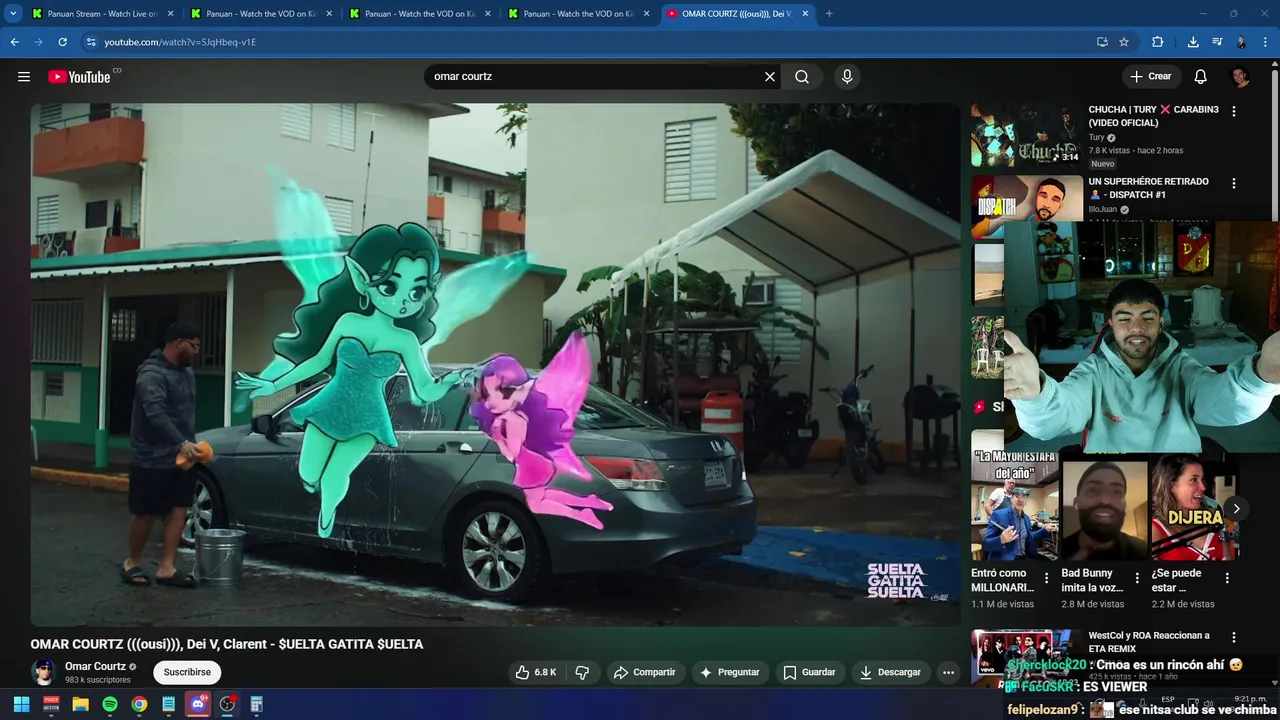Screen dimensions: 1280x720
Task: Close the Panuan Stream Watch Live tab
Action: (x=170, y=14)
